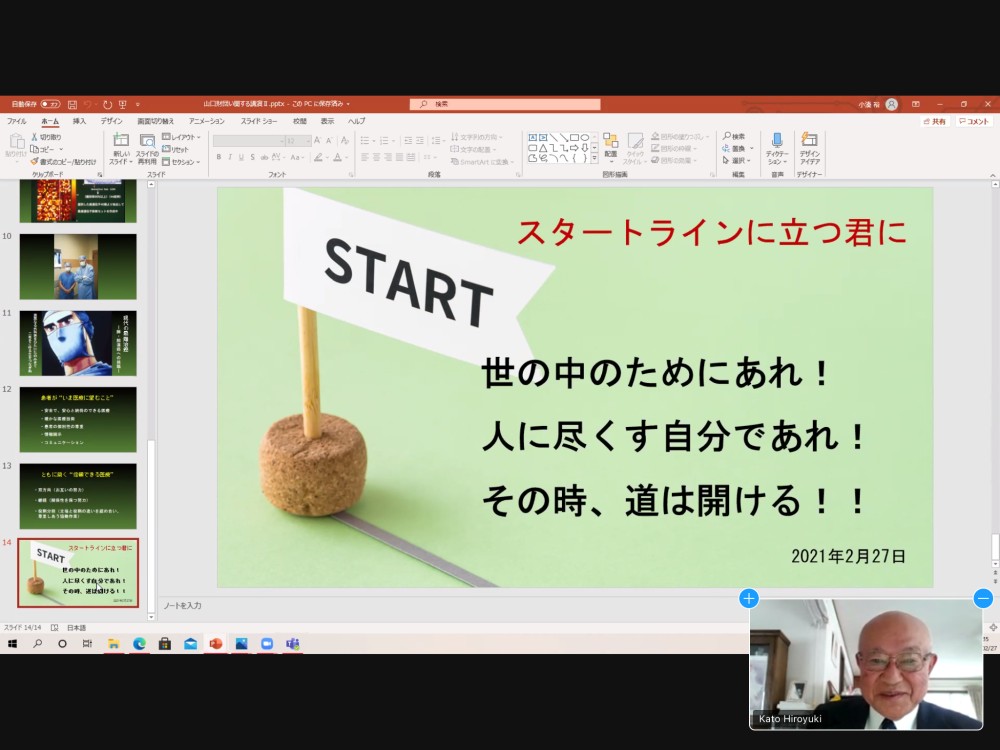Viewport: 1000px width, 750px height.
Task: Open the File (ファイル) tab
Action: coord(17,121)
